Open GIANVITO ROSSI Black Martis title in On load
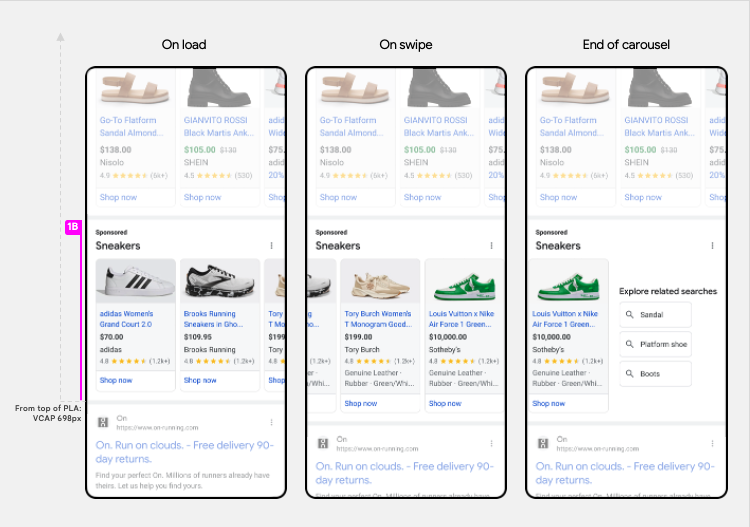The image size is (750, 527). click(219, 126)
